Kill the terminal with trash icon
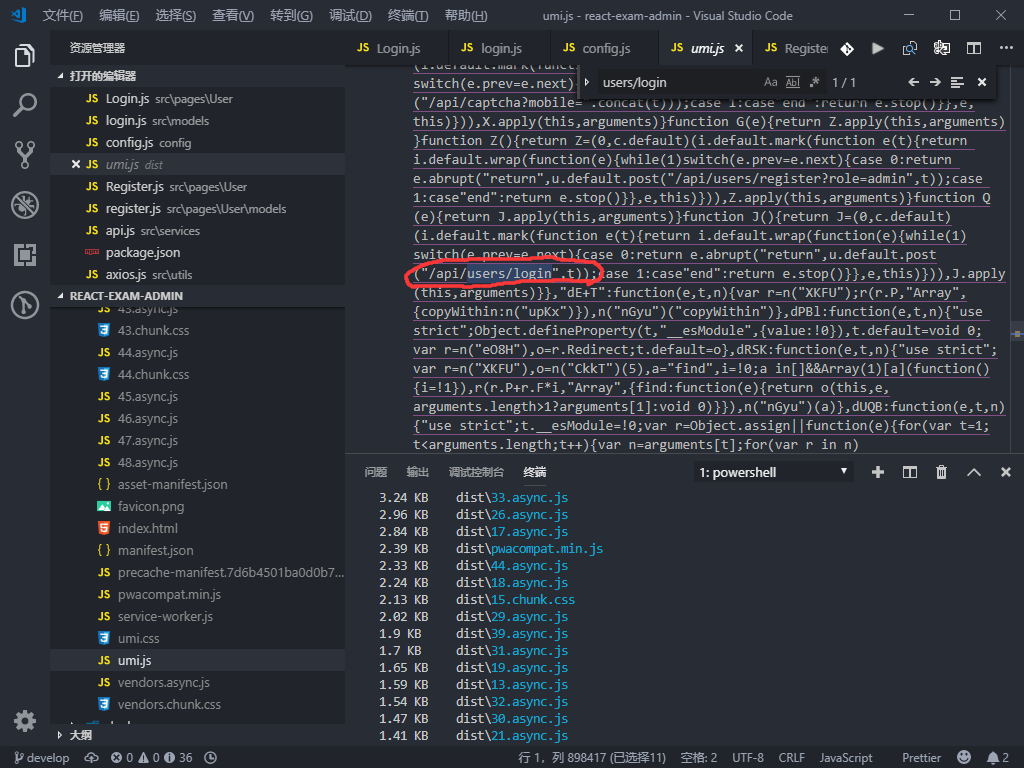 pyautogui.click(x=941, y=472)
